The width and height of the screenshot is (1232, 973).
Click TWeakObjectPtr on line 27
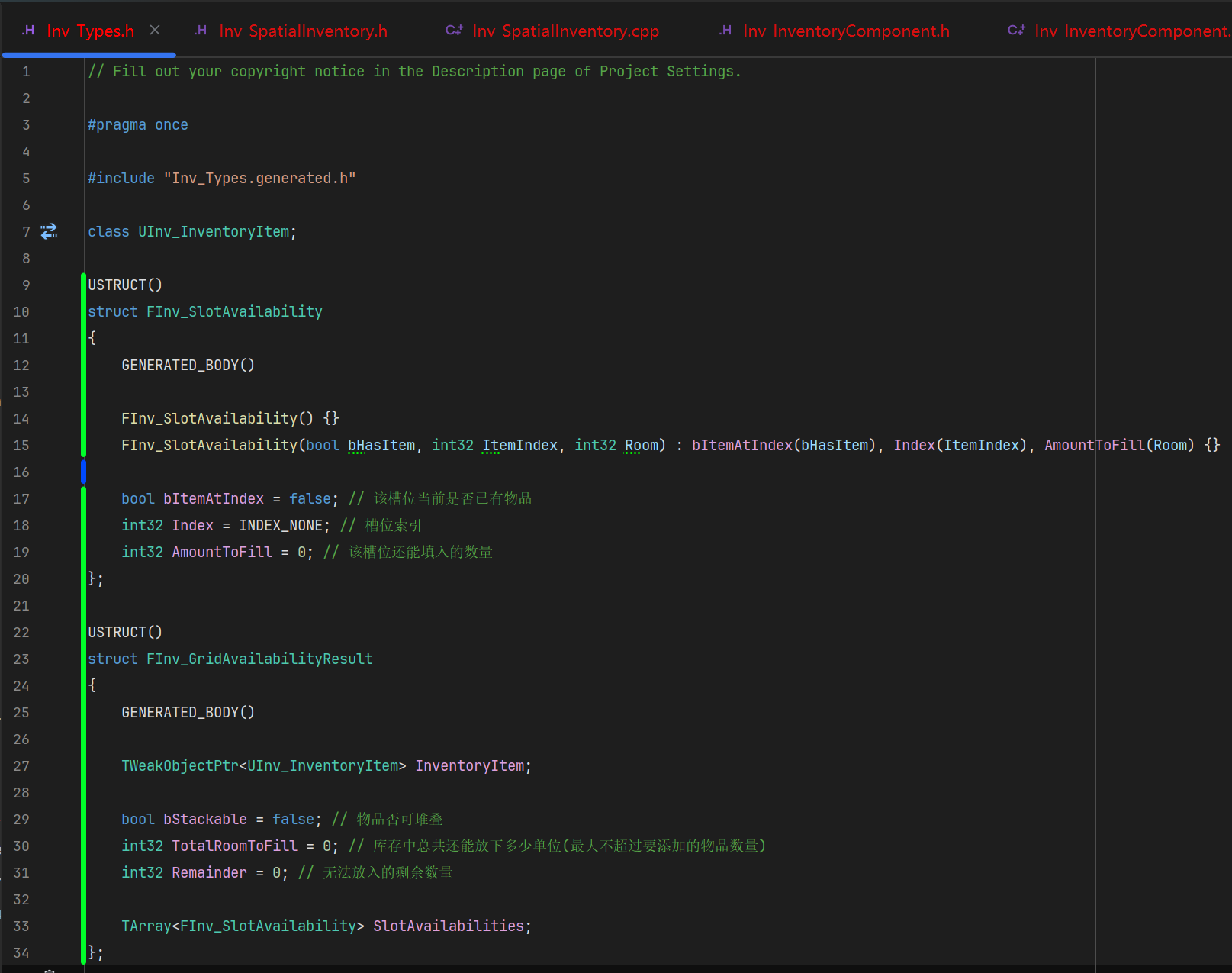(x=180, y=766)
